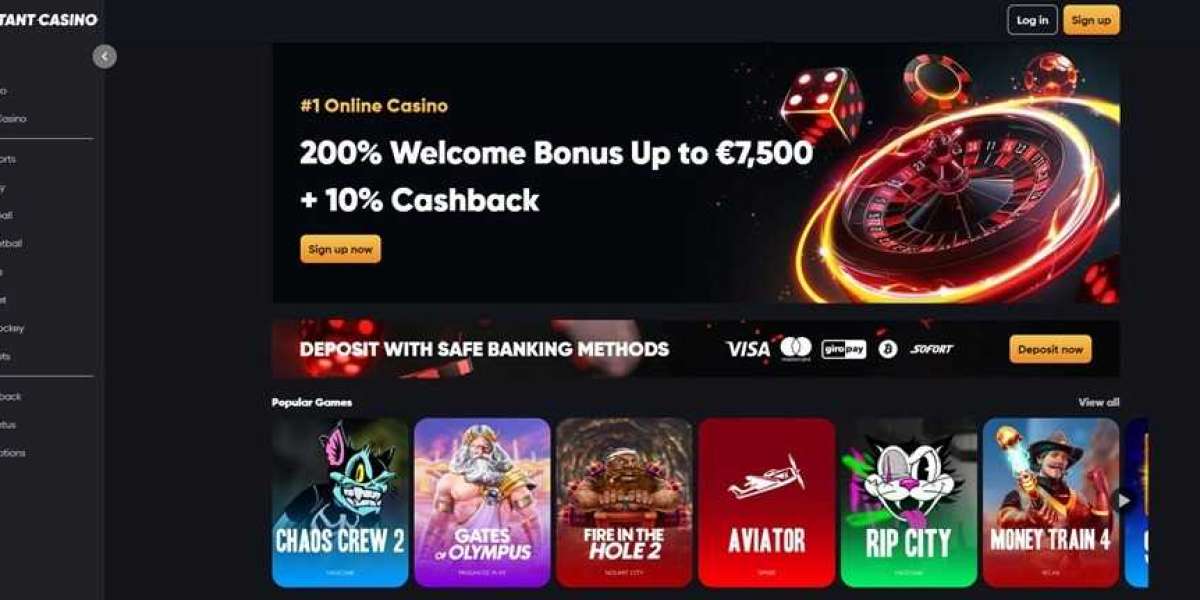This screenshot has height=600, width=1200.
Task: Open the Rip City game tile
Action: [x=908, y=502]
